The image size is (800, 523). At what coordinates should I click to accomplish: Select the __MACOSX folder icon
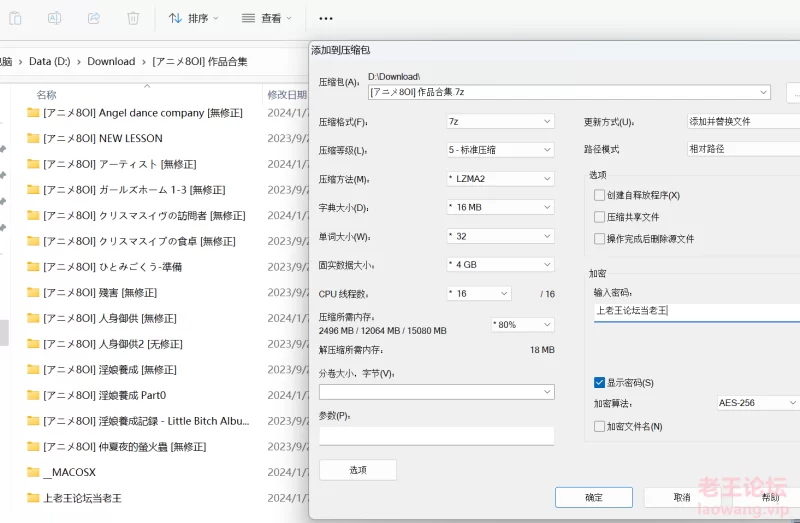point(33,472)
